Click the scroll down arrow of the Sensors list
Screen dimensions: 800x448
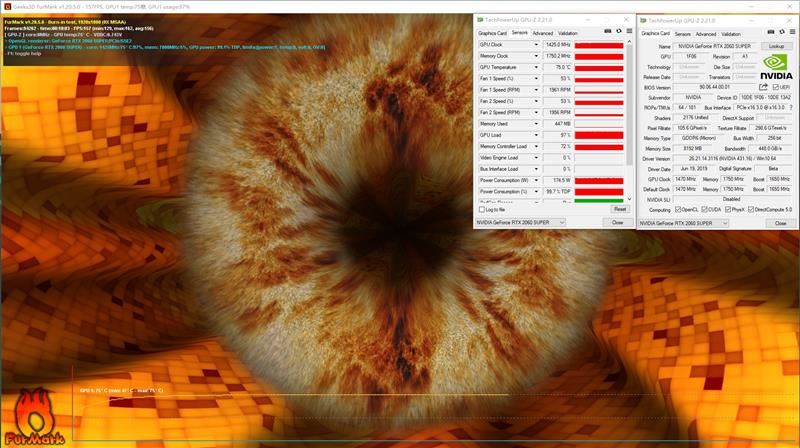629,199
